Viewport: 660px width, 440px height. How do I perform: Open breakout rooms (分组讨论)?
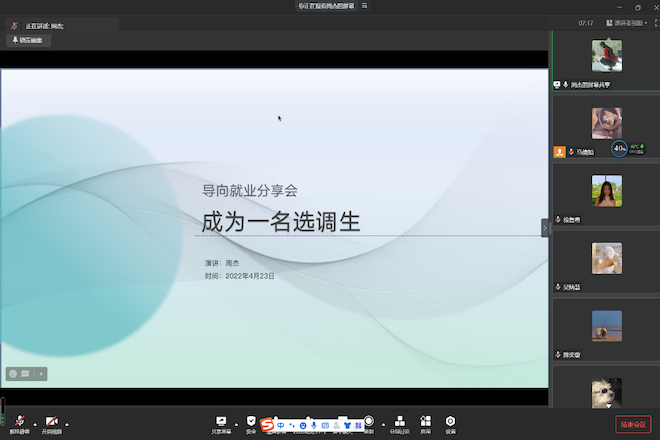pos(399,423)
